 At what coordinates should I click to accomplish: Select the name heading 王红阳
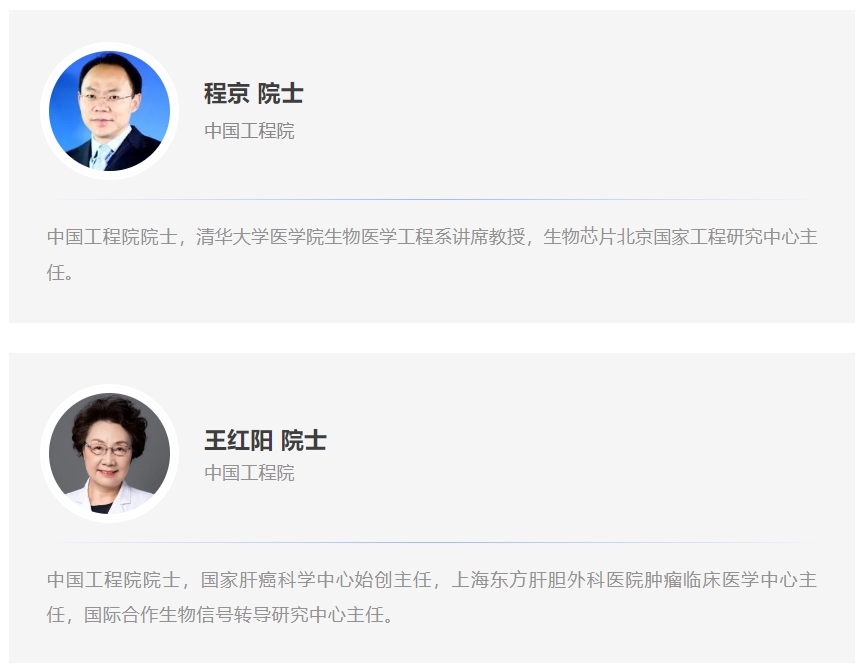point(239,440)
